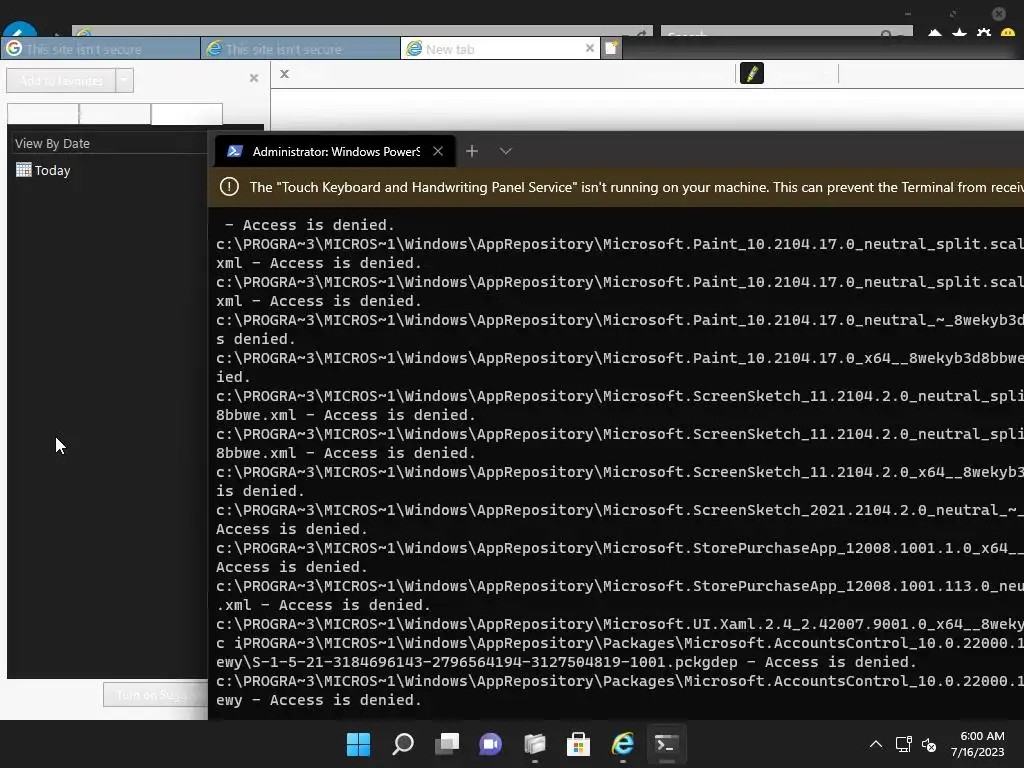Close the favorites side panel
1024x768 pixels.
[x=254, y=78]
